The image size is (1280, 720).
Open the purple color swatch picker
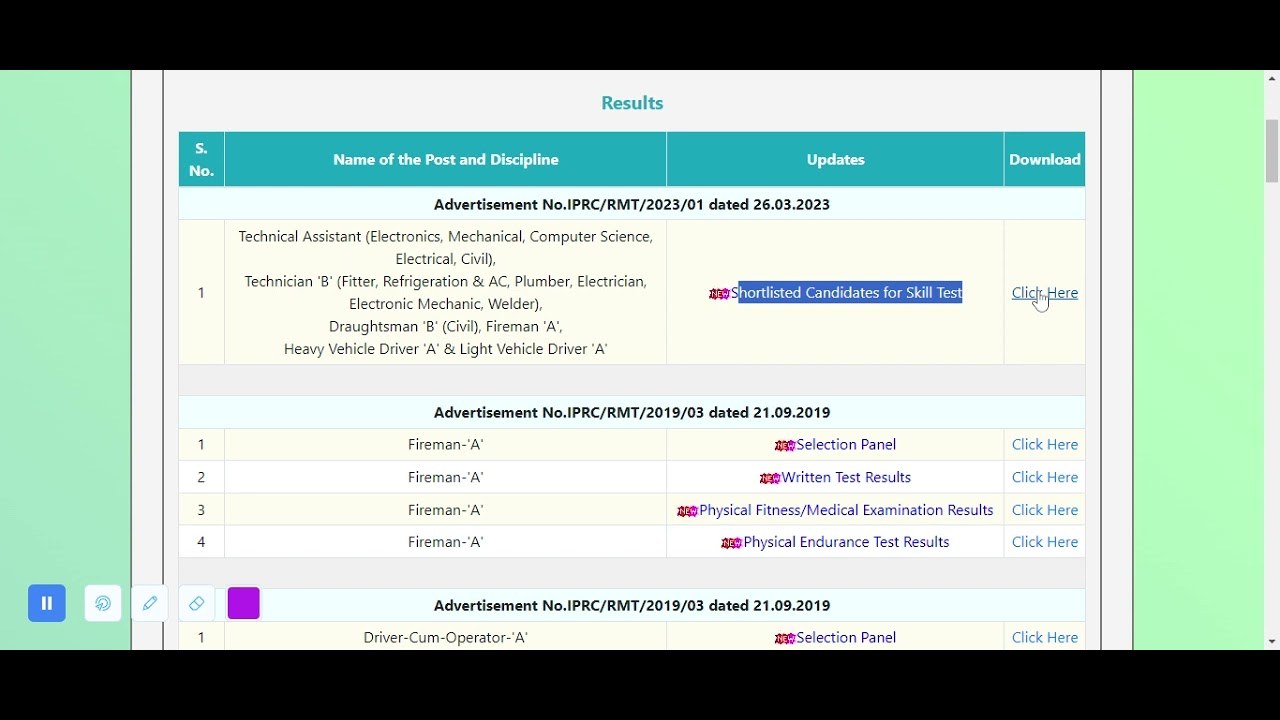[x=244, y=603]
